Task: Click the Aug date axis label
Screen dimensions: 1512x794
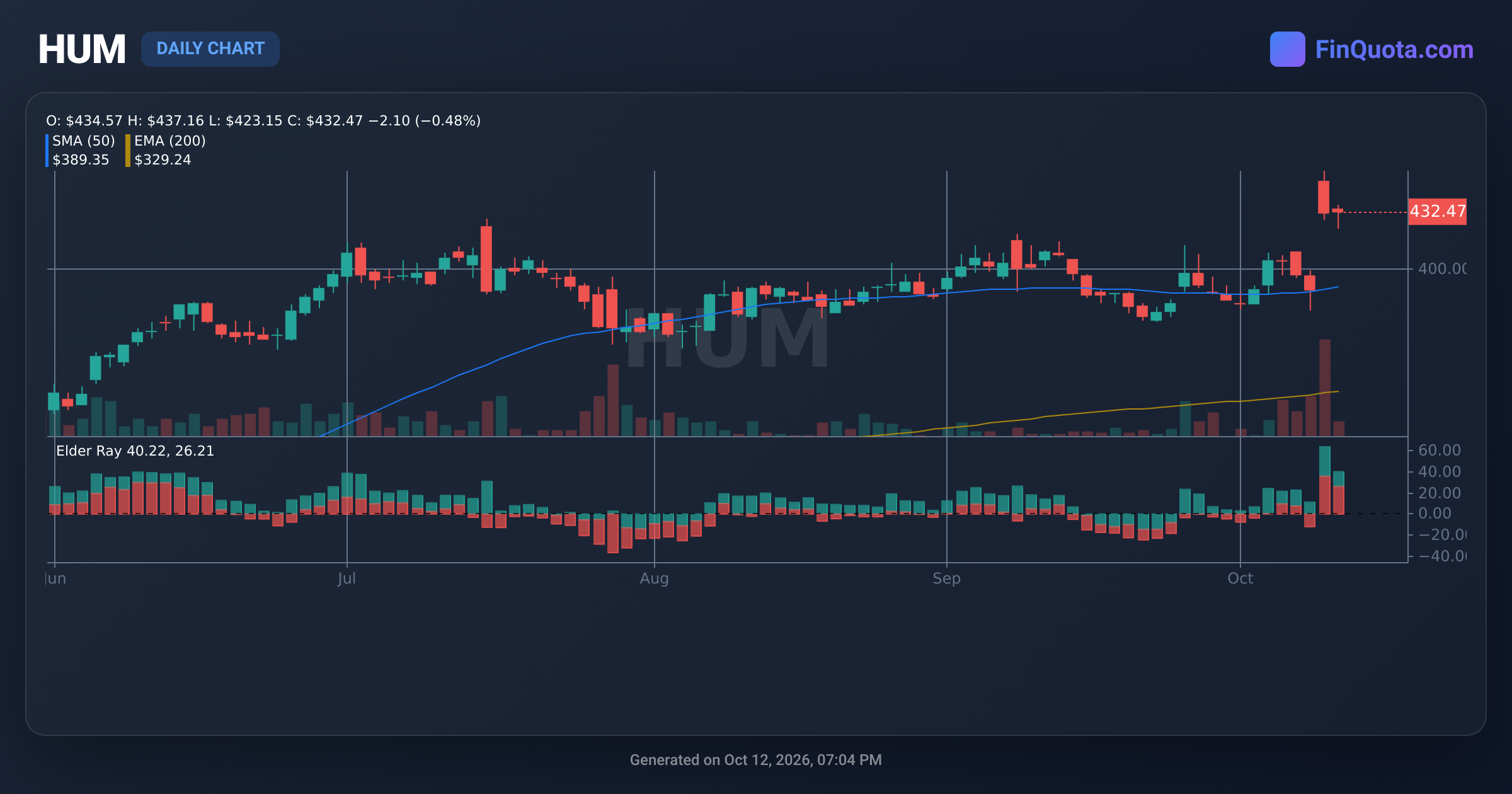Action: 654,578
